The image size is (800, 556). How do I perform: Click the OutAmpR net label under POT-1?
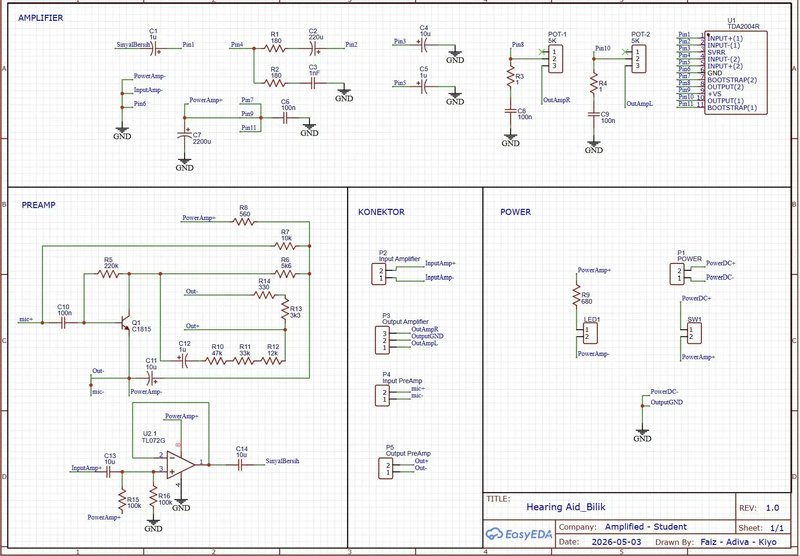point(557,100)
